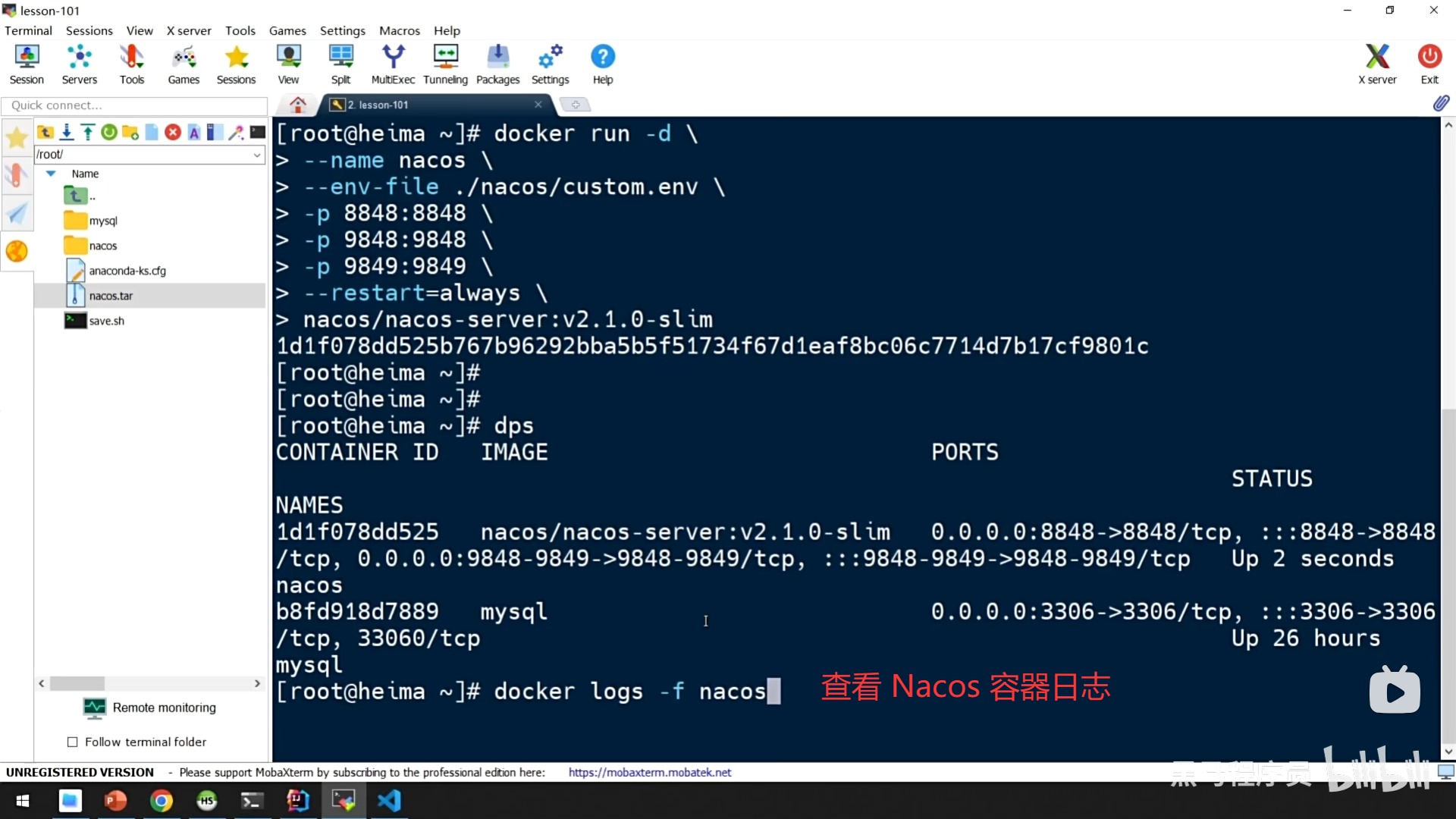The width and height of the screenshot is (1456, 819).
Task: Click the SFTP download arrow icon
Action: pos(67,133)
